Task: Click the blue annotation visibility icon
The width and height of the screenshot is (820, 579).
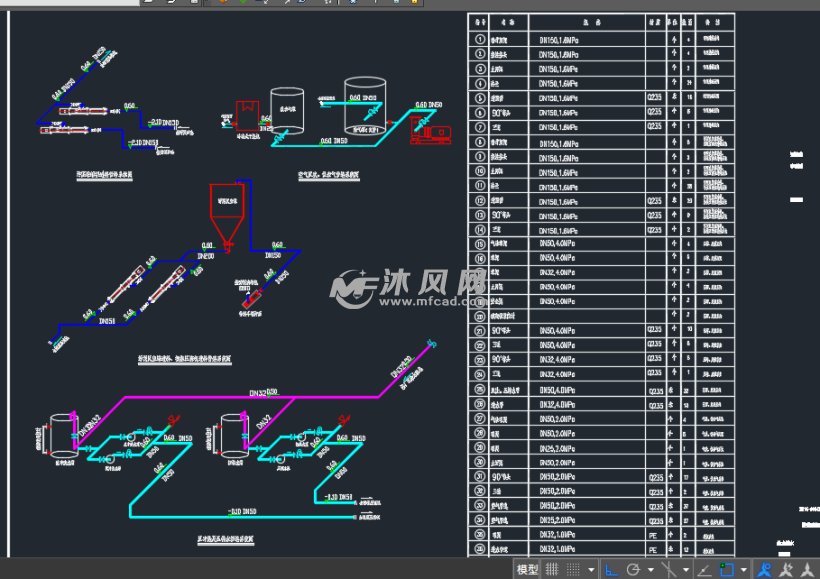Action: tap(764, 570)
